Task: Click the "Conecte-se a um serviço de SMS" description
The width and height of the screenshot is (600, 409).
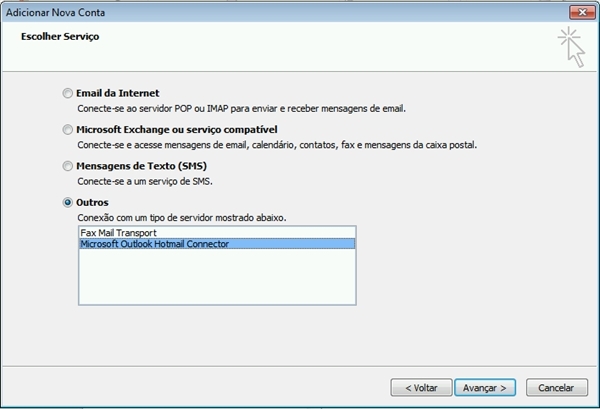Action: pos(145,181)
